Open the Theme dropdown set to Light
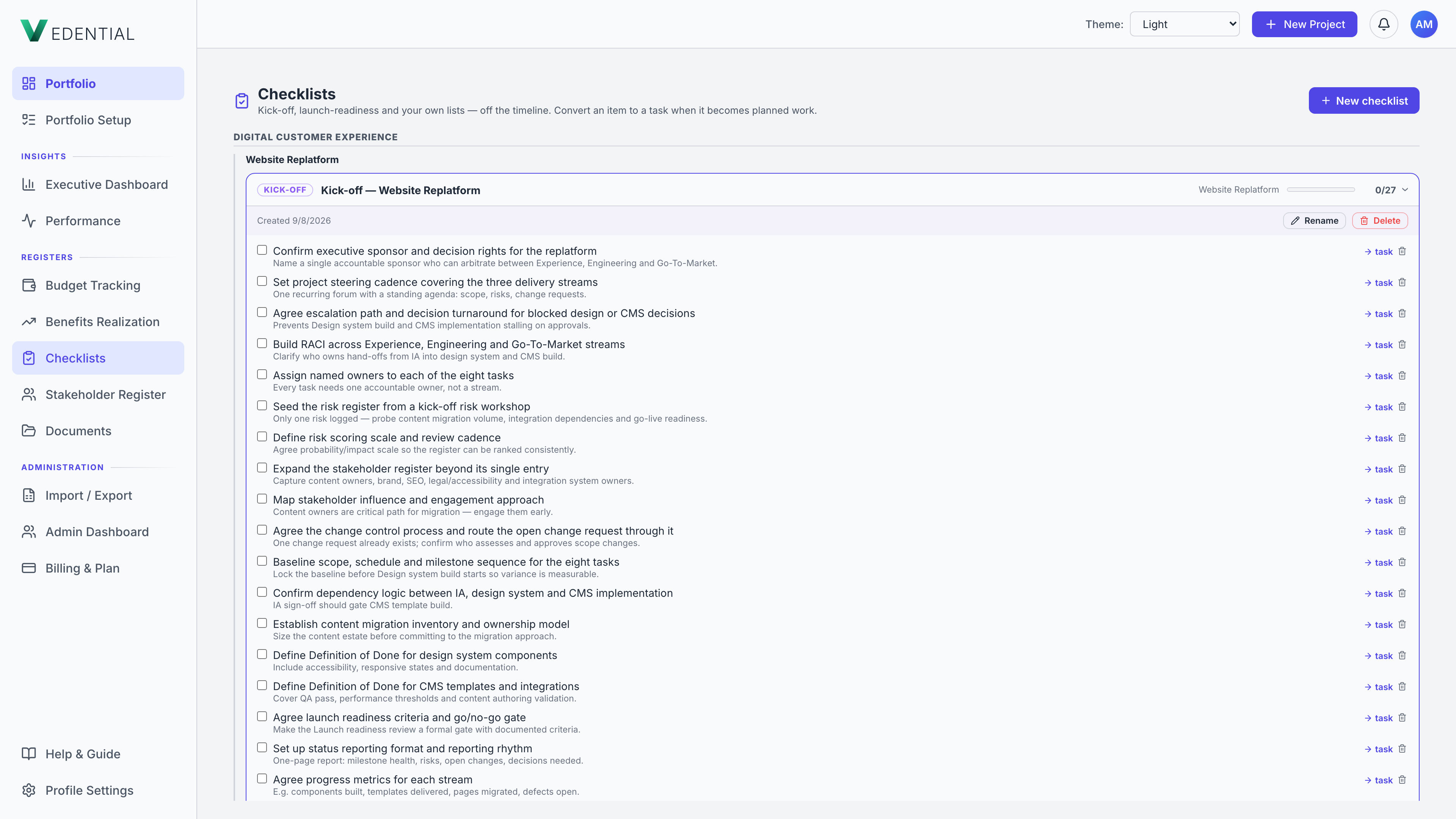Image resolution: width=1456 pixels, height=819 pixels. [1185, 24]
